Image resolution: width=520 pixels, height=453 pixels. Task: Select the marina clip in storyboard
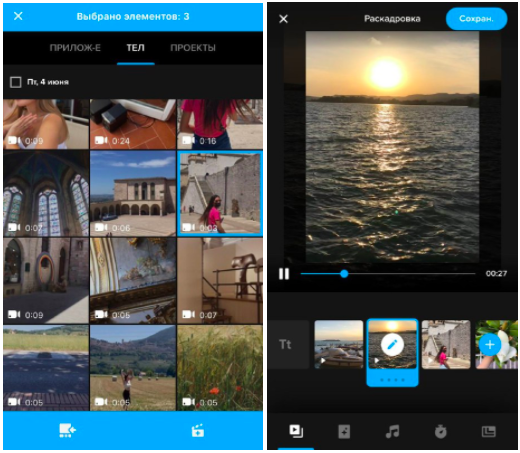click(339, 344)
